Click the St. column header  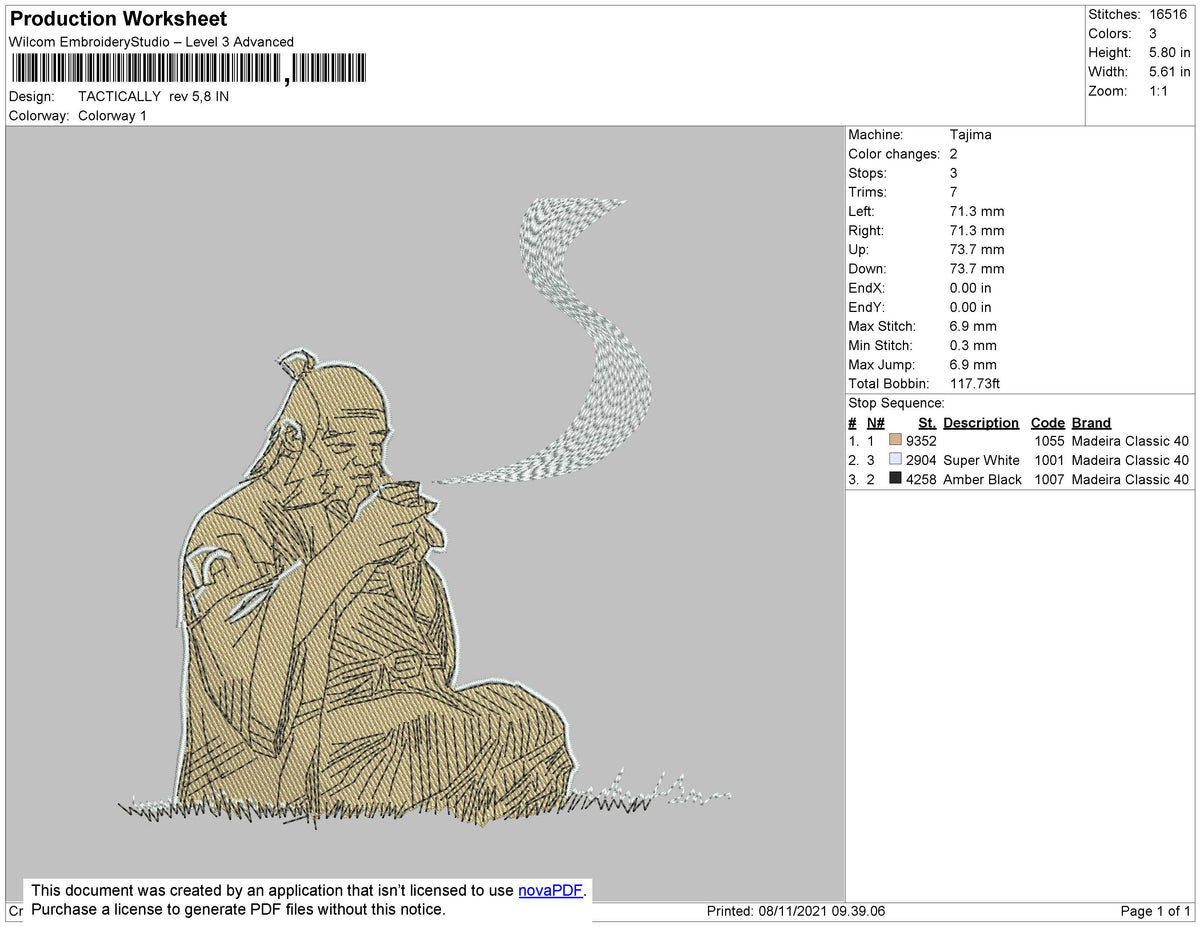(926, 423)
